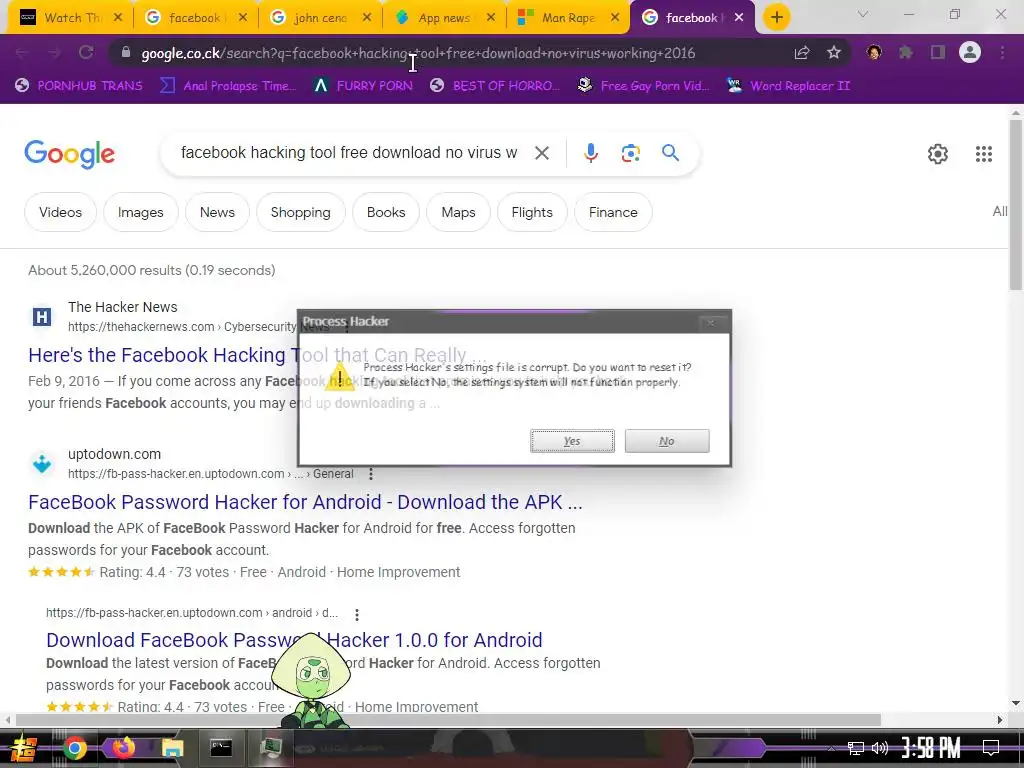Open File Explorer from the taskbar
1024x768 pixels.
[x=172, y=748]
